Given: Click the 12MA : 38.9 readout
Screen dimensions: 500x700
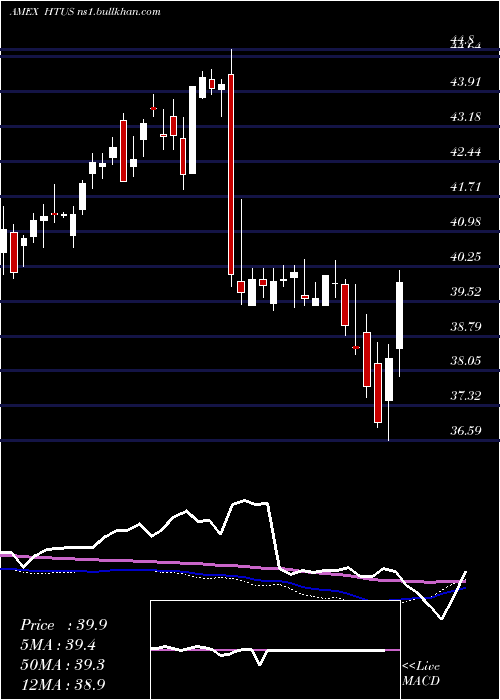Looking at the screenshot, I should point(62,684).
